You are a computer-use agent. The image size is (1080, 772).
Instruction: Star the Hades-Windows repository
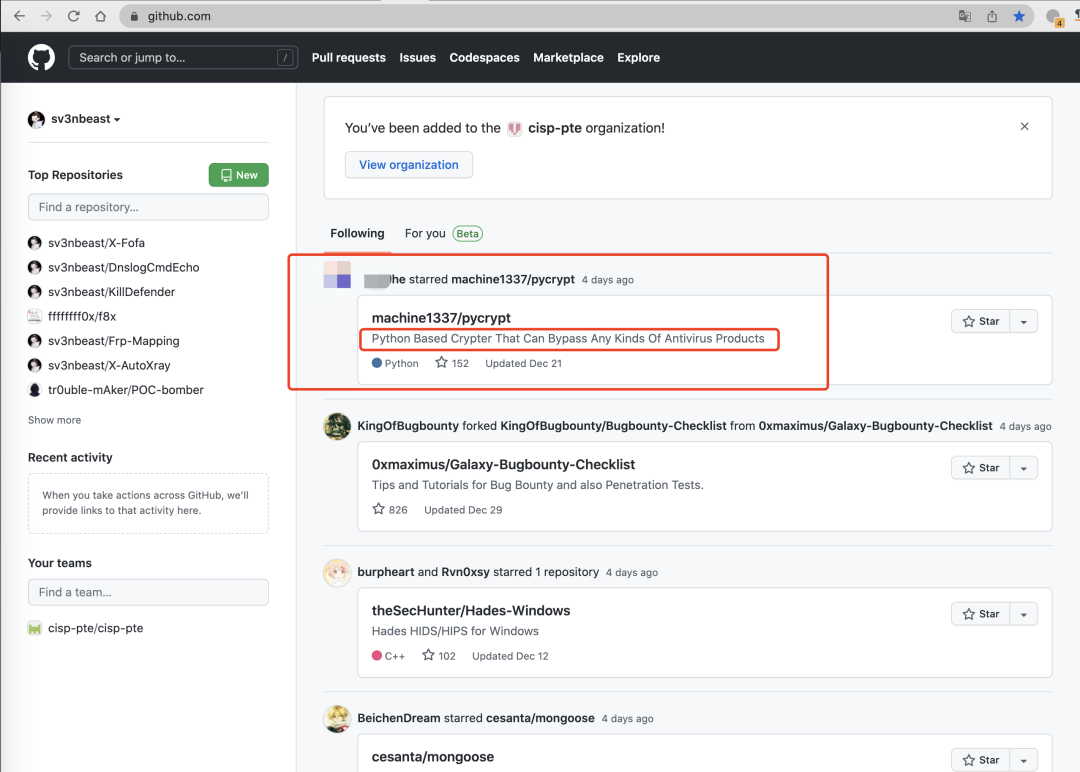pos(980,614)
